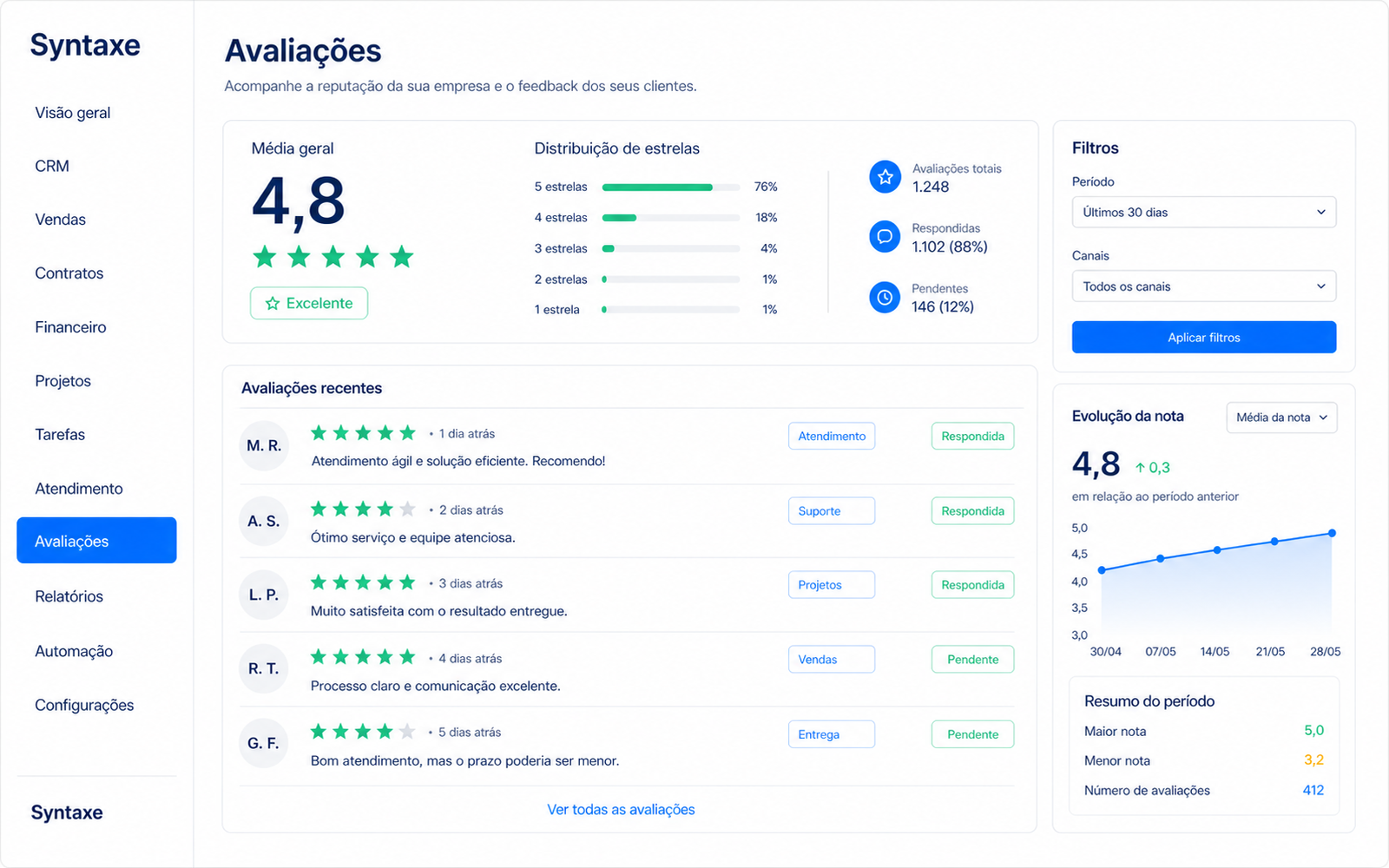Screen dimensions: 1389x868
Task: Open the Período dropdown Últimos 30 dias
Action: coord(1204,212)
